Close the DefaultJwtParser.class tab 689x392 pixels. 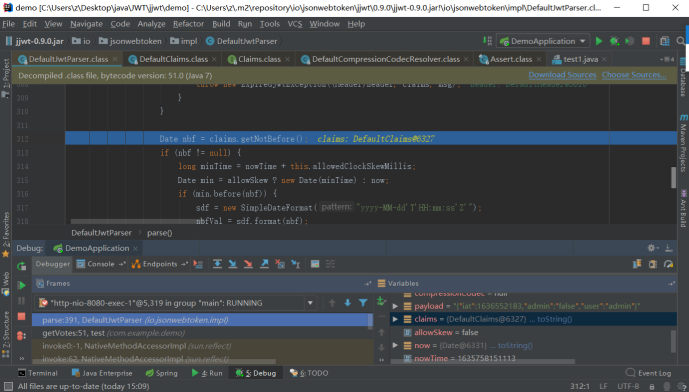pos(115,59)
